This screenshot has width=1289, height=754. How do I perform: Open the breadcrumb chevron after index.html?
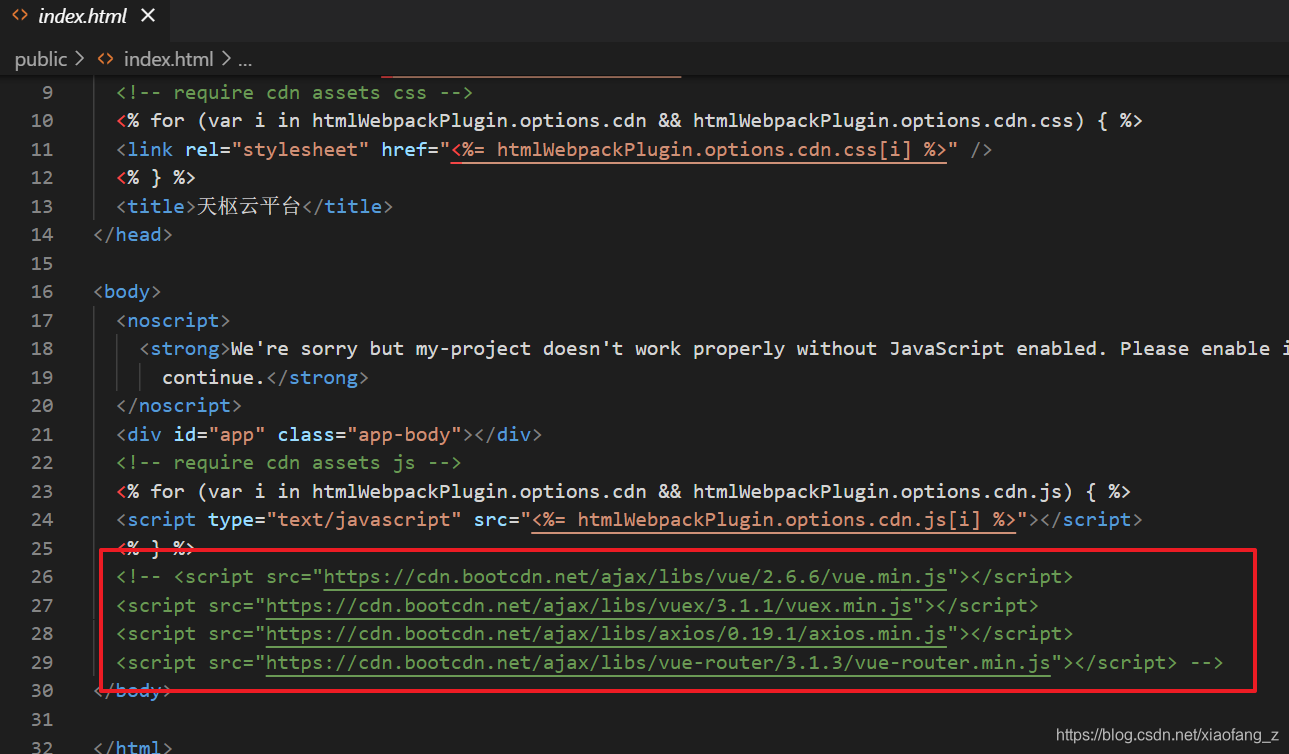tap(225, 59)
